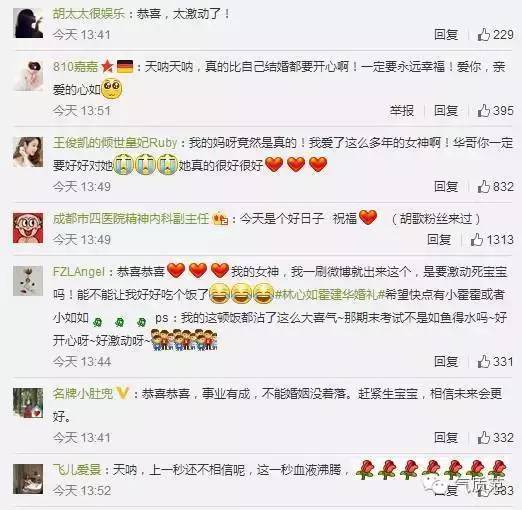Tap thumbs-up showing 1313 likes
522x510 pixels.
click(477, 239)
